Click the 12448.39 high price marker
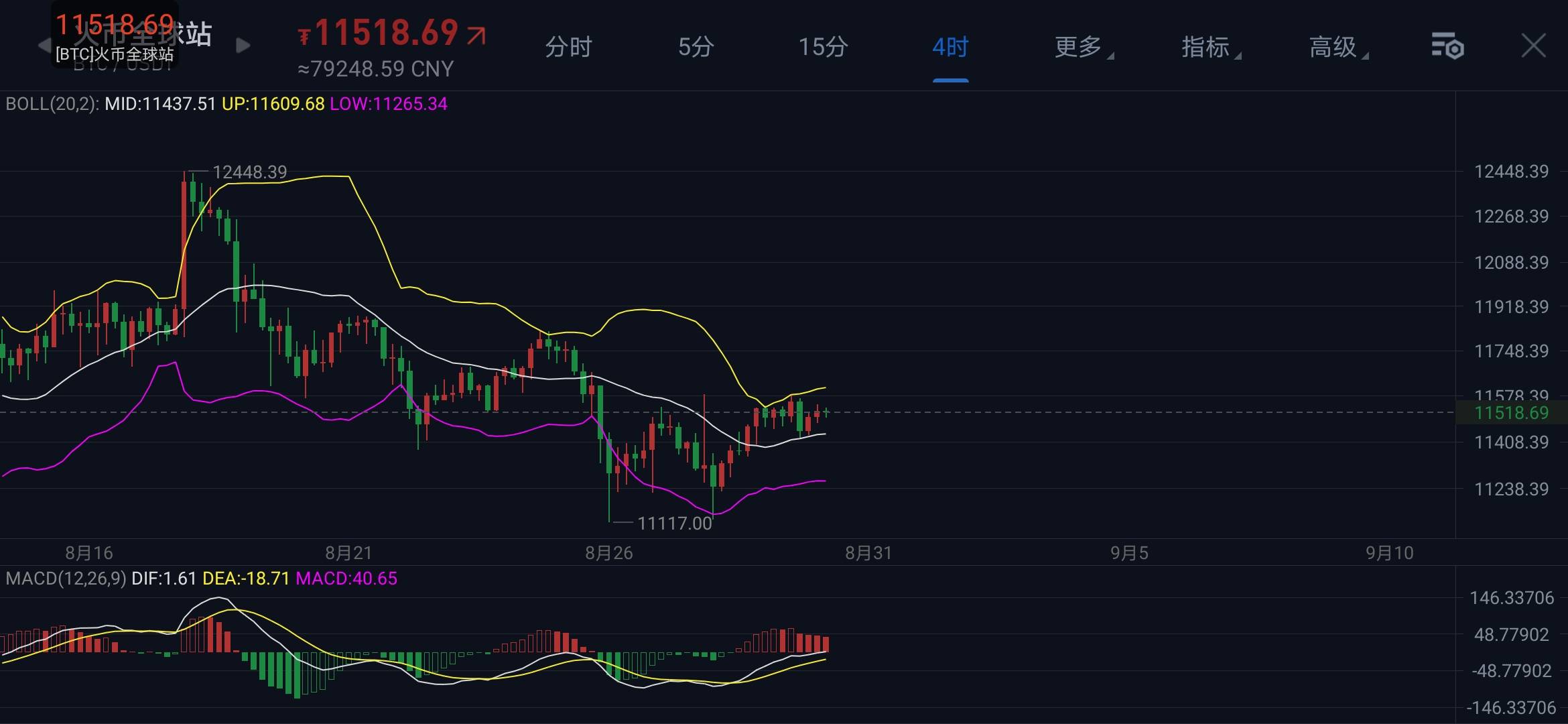The image size is (1568, 724). pyautogui.click(x=249, y=172)
